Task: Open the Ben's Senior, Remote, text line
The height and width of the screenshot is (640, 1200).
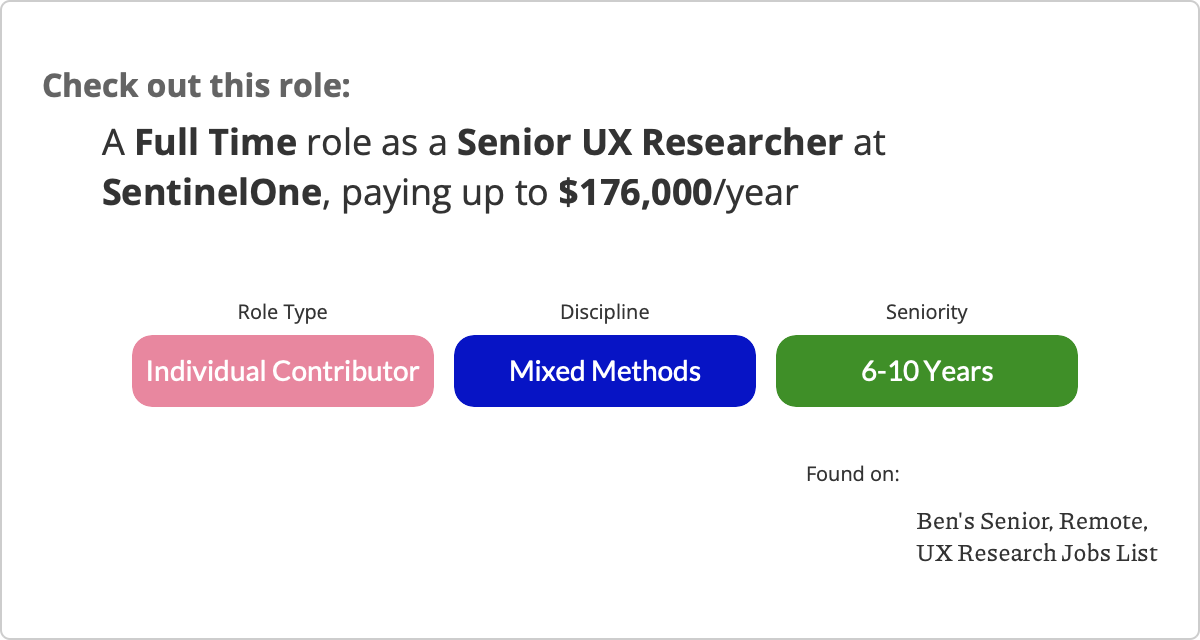Action: pos(1032,522)
